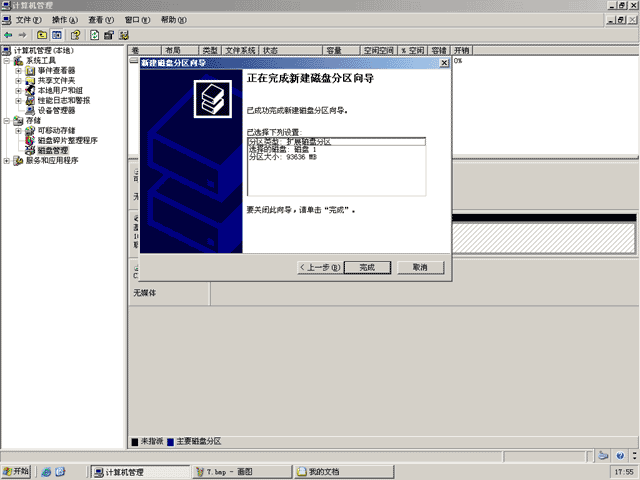Viewport: 640px width, 480px height.
Task: Expand the 事件查看器 tree node
Action: click(18, 71)
